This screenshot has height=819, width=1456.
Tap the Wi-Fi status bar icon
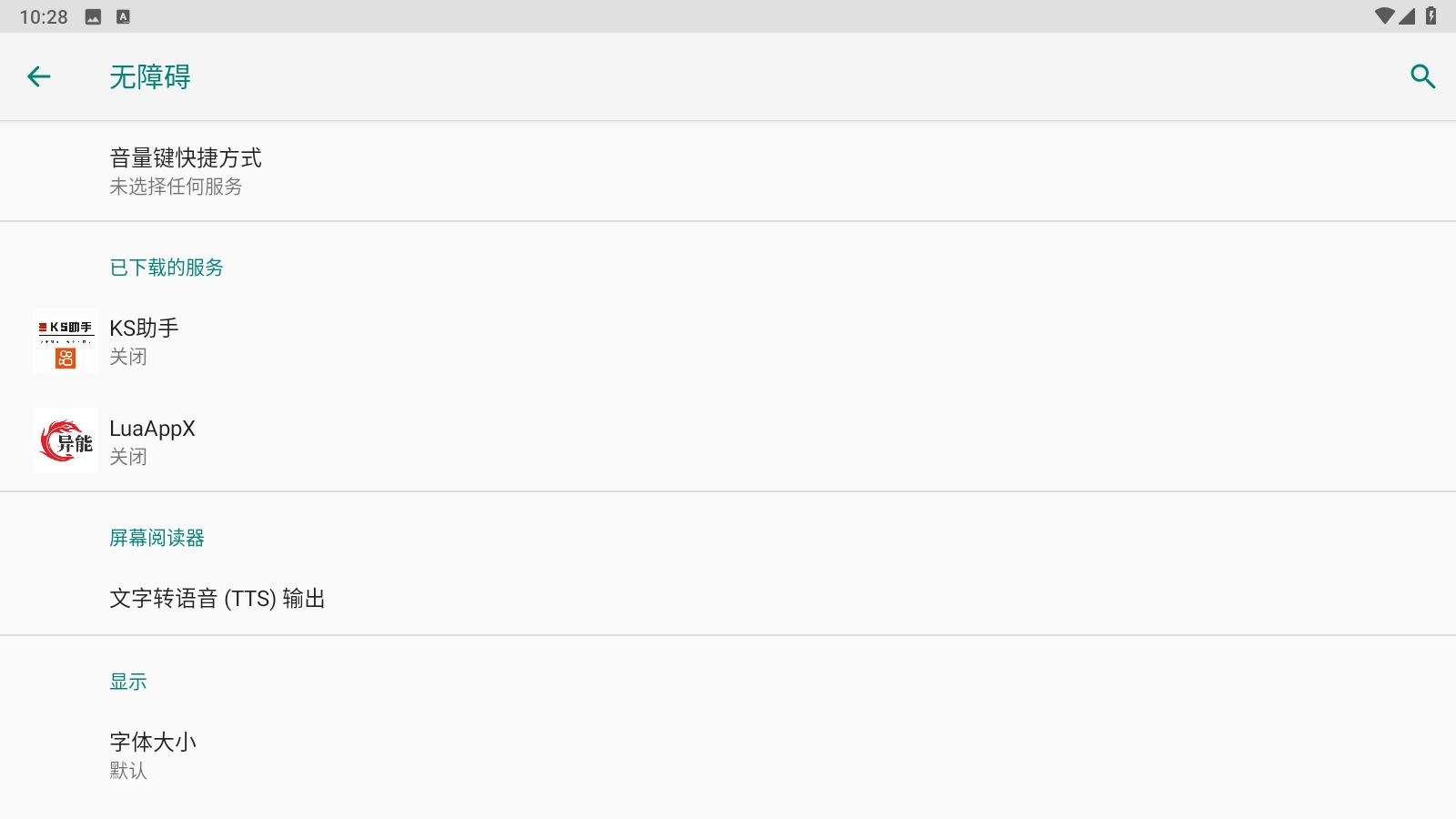coord(1384,16)
